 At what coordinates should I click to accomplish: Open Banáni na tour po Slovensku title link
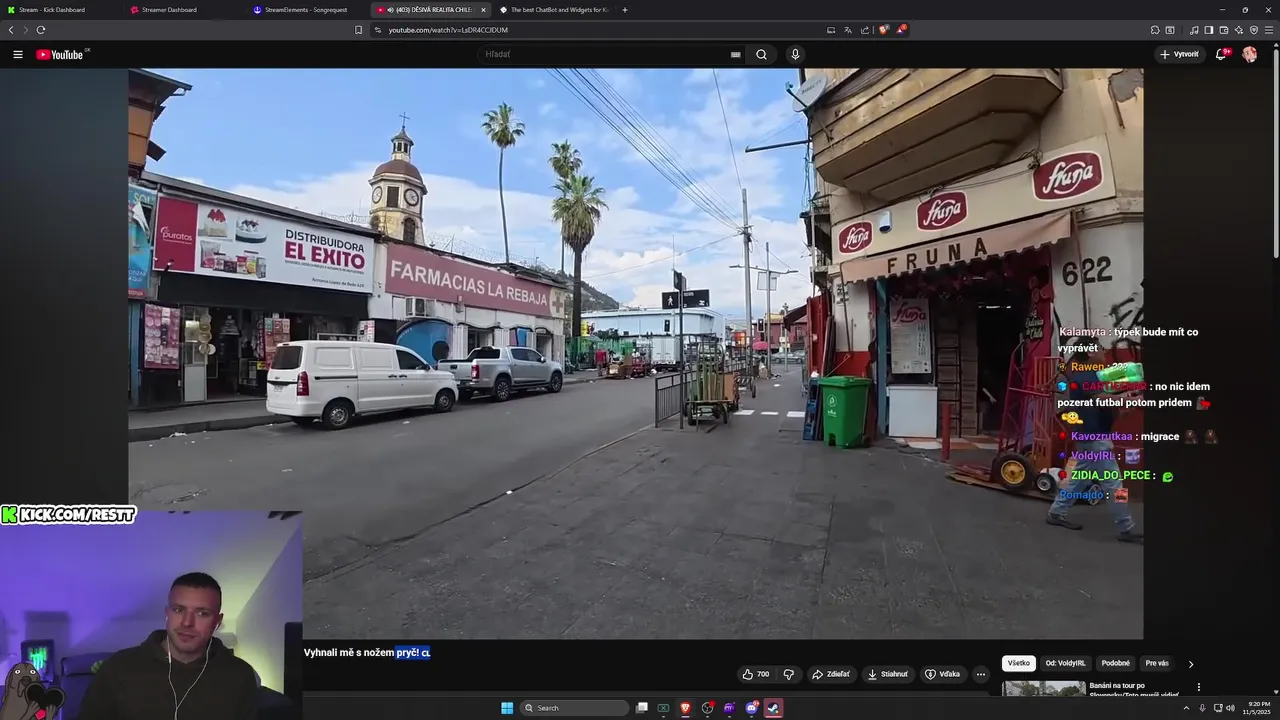click(1133, 690)
